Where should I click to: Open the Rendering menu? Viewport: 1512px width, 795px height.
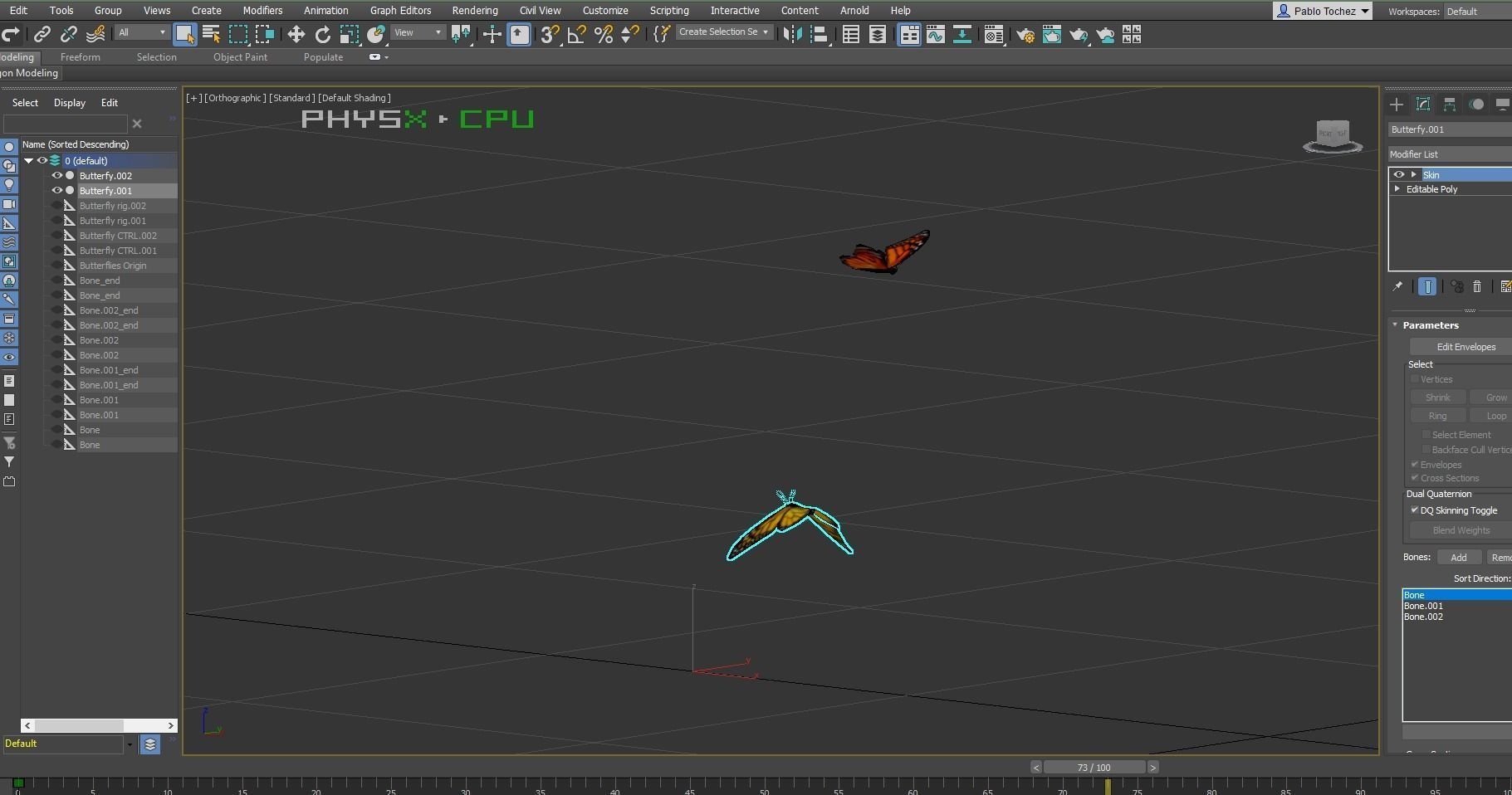pos(475,11)
